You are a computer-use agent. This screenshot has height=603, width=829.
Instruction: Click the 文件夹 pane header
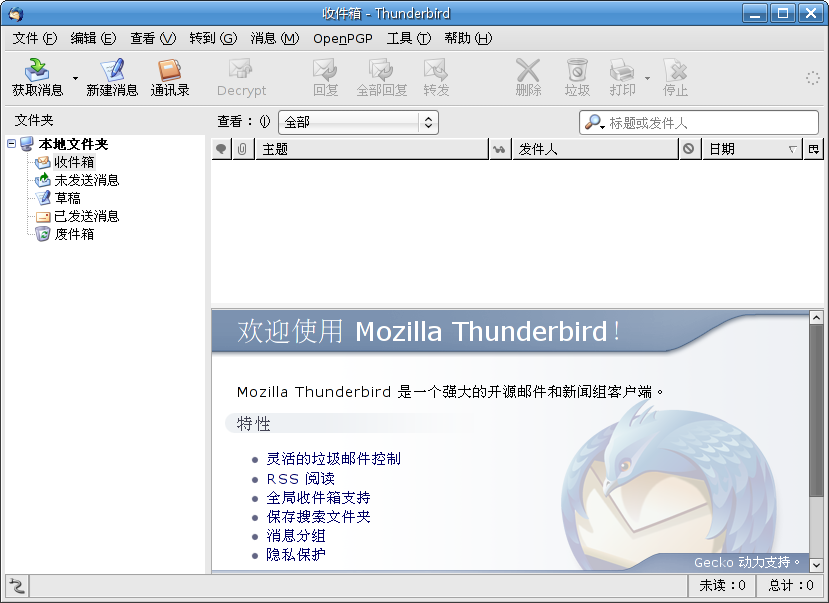[34, 120]
